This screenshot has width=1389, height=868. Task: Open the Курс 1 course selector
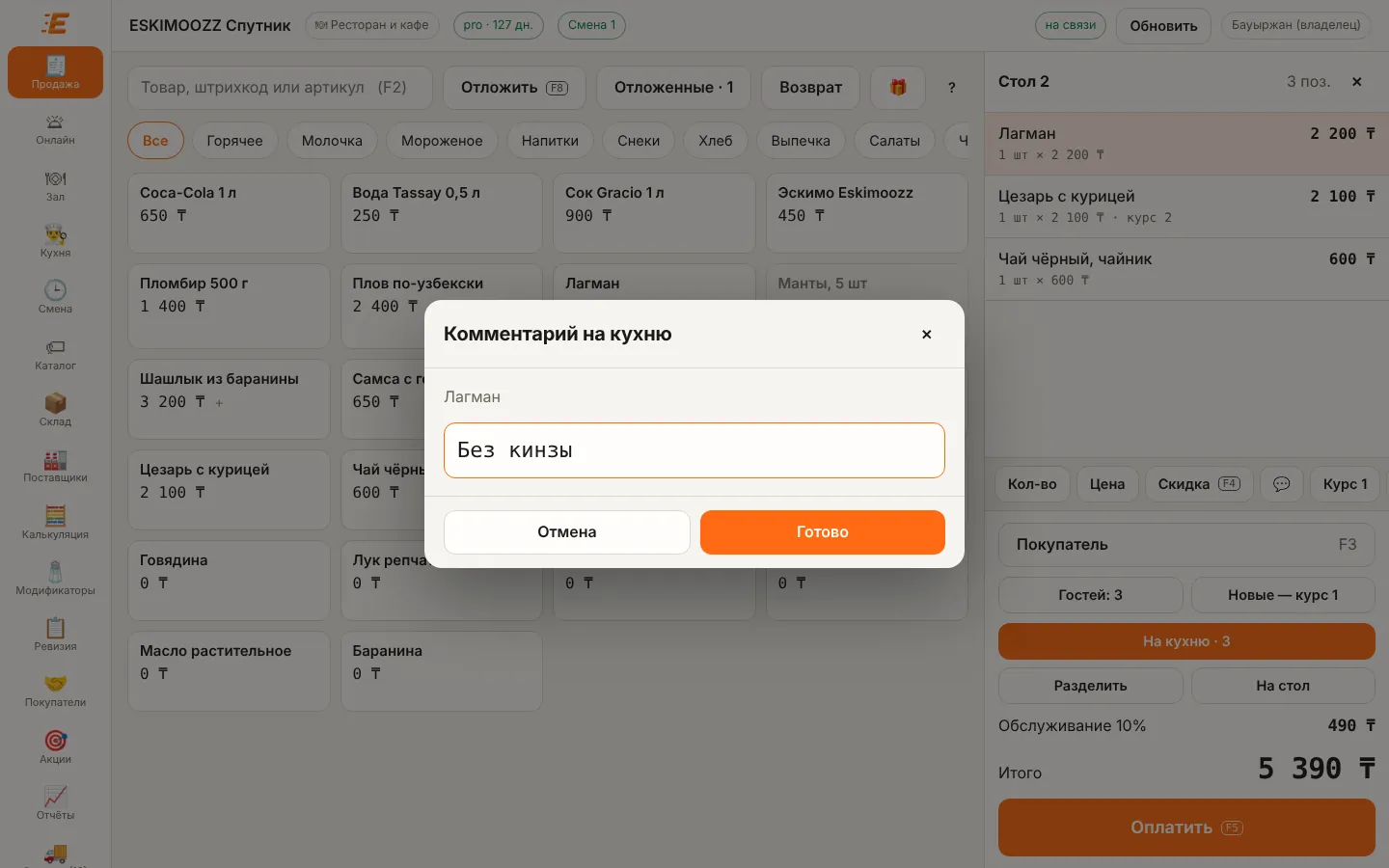1345,484
